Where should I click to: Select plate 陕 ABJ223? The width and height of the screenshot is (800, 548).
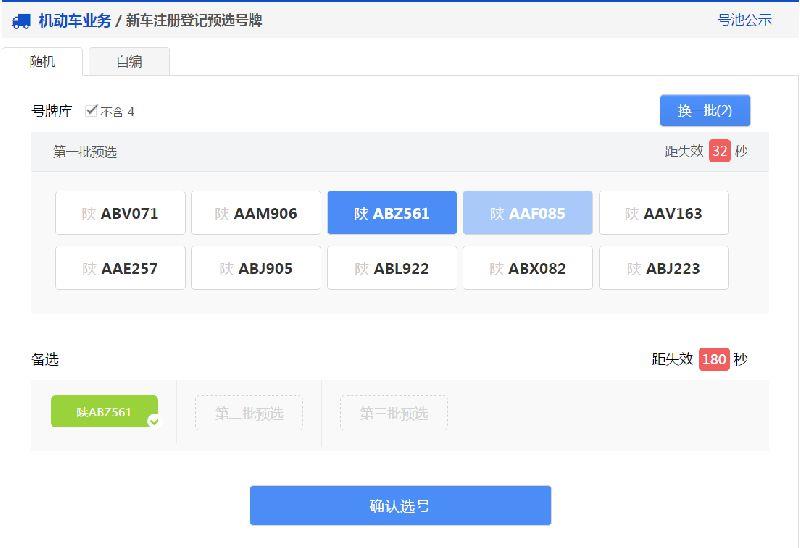(x=664, y=268)
